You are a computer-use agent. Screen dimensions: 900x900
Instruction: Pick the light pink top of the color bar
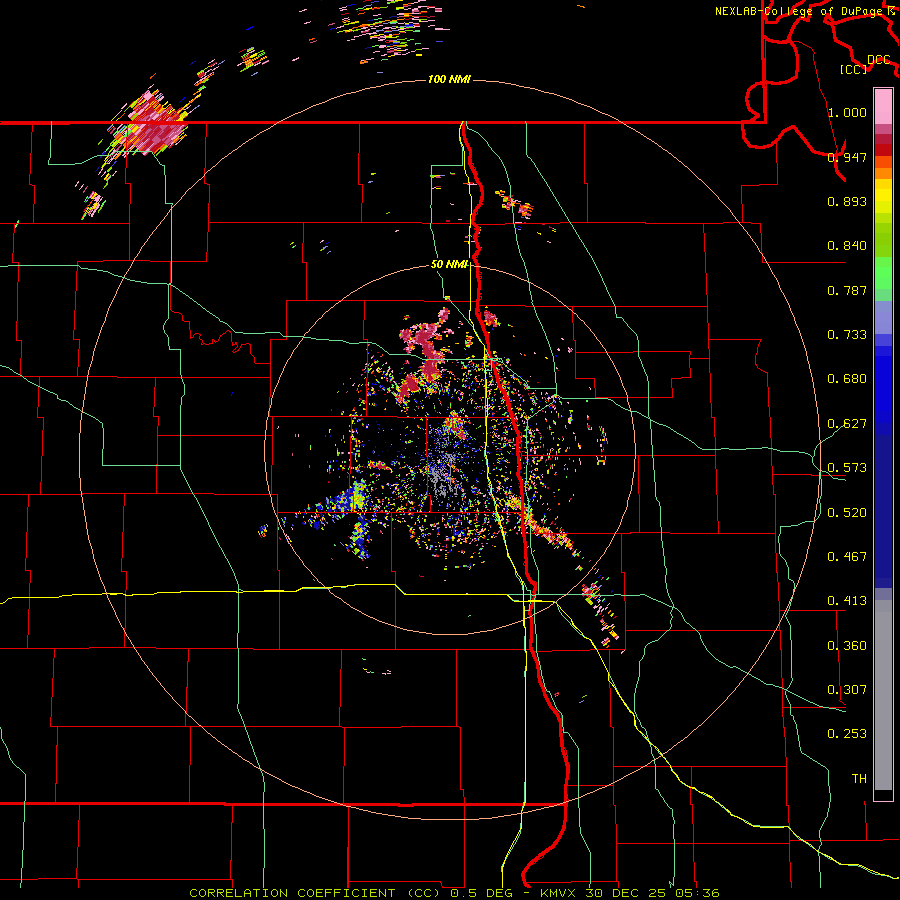[883, 106]
